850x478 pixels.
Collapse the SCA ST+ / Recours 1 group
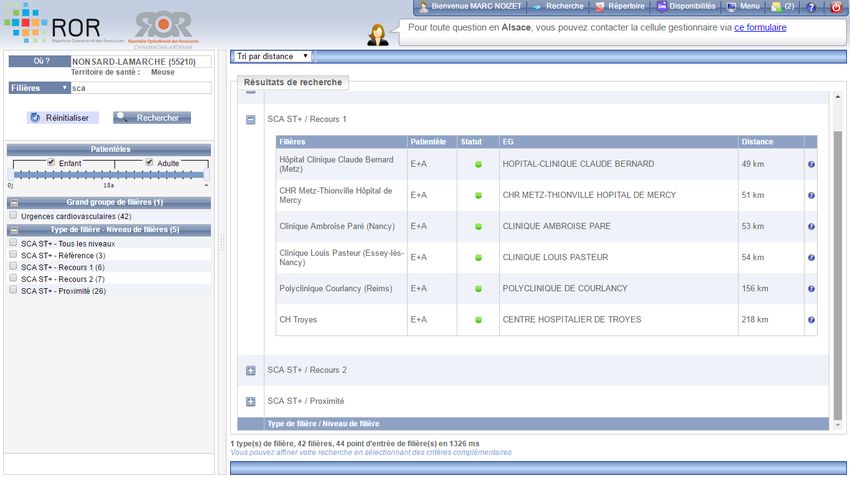(251, 119)
